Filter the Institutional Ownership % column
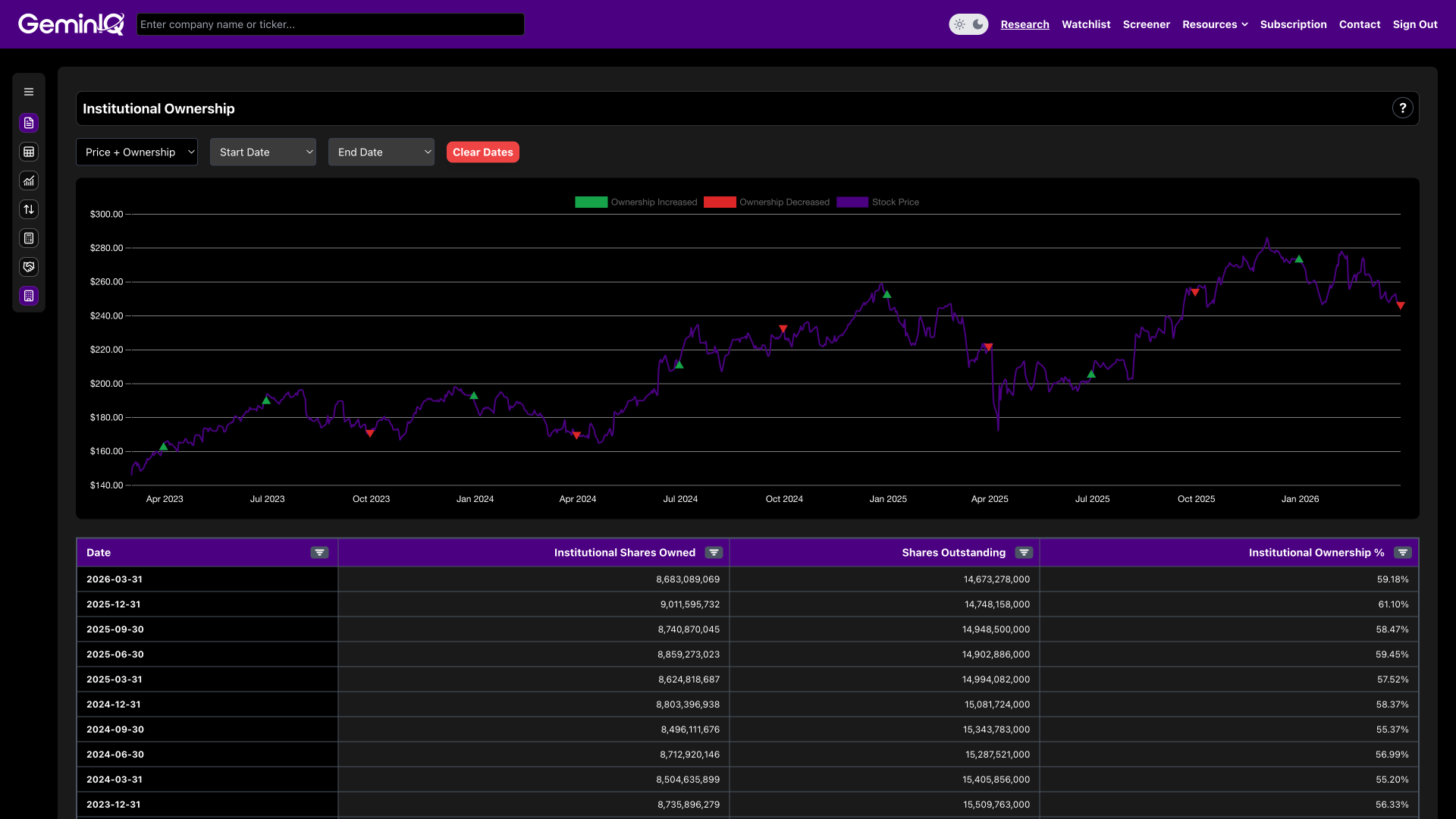The width and height of the screenshot is (1456, 819). pos(1403,553)
